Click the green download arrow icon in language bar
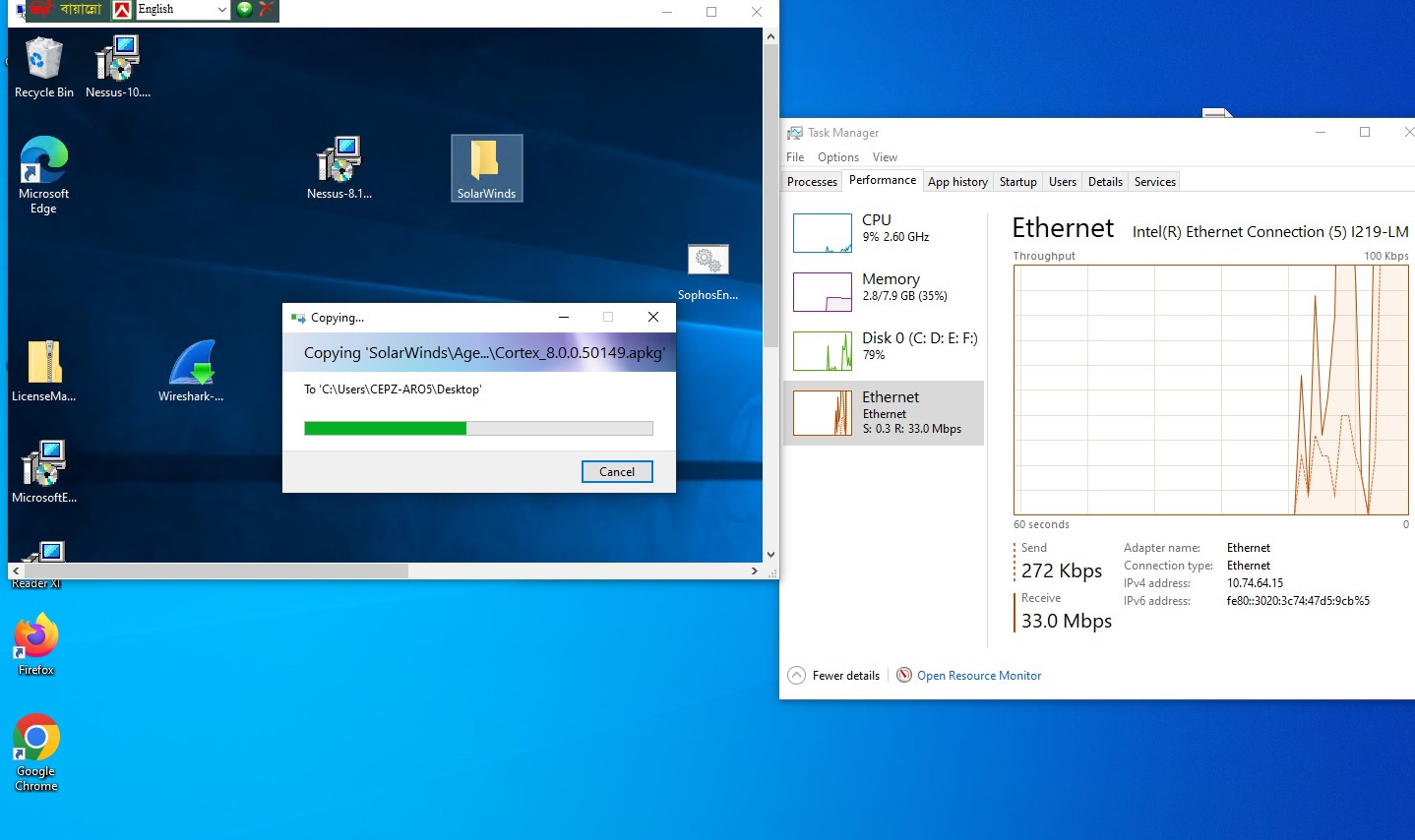 click(244, 9)
